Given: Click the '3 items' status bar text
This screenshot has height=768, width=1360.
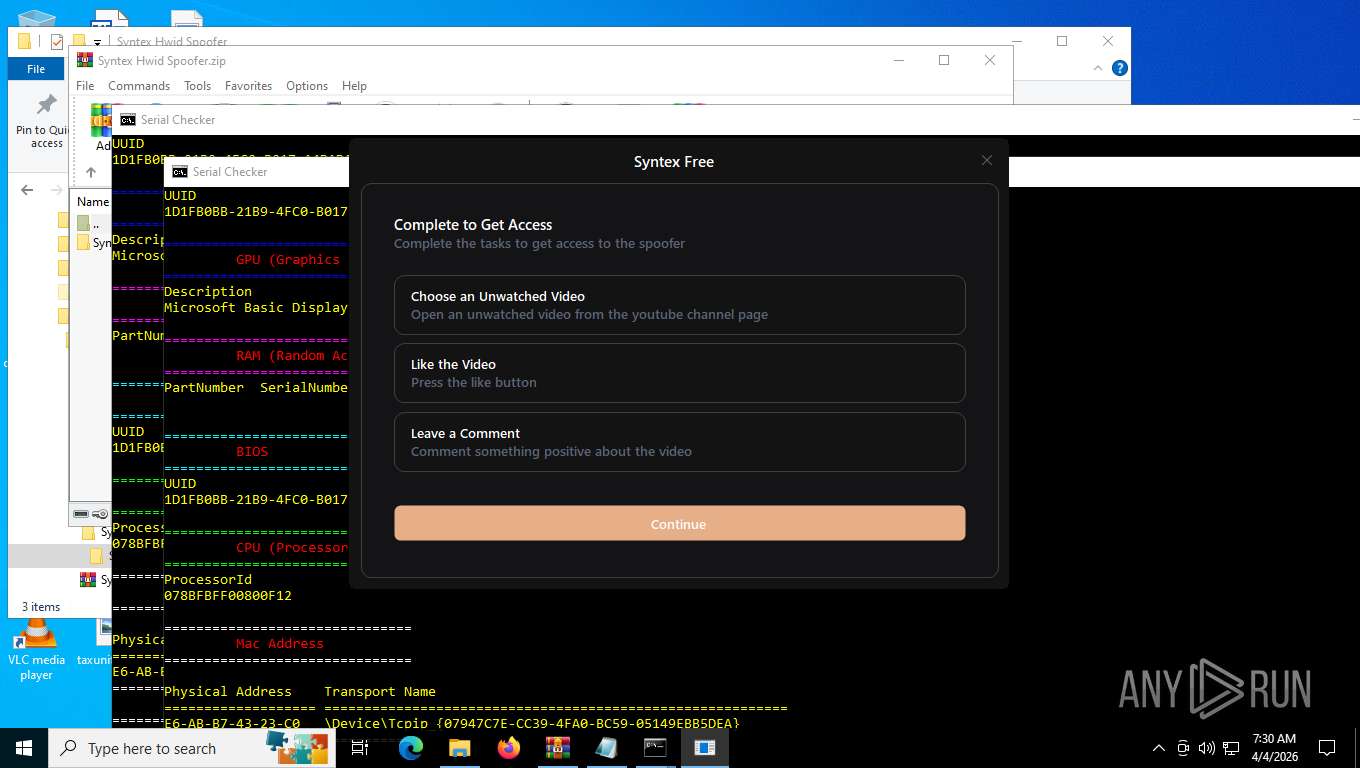Looking at the screenshot, I should (x=41, y=606).
